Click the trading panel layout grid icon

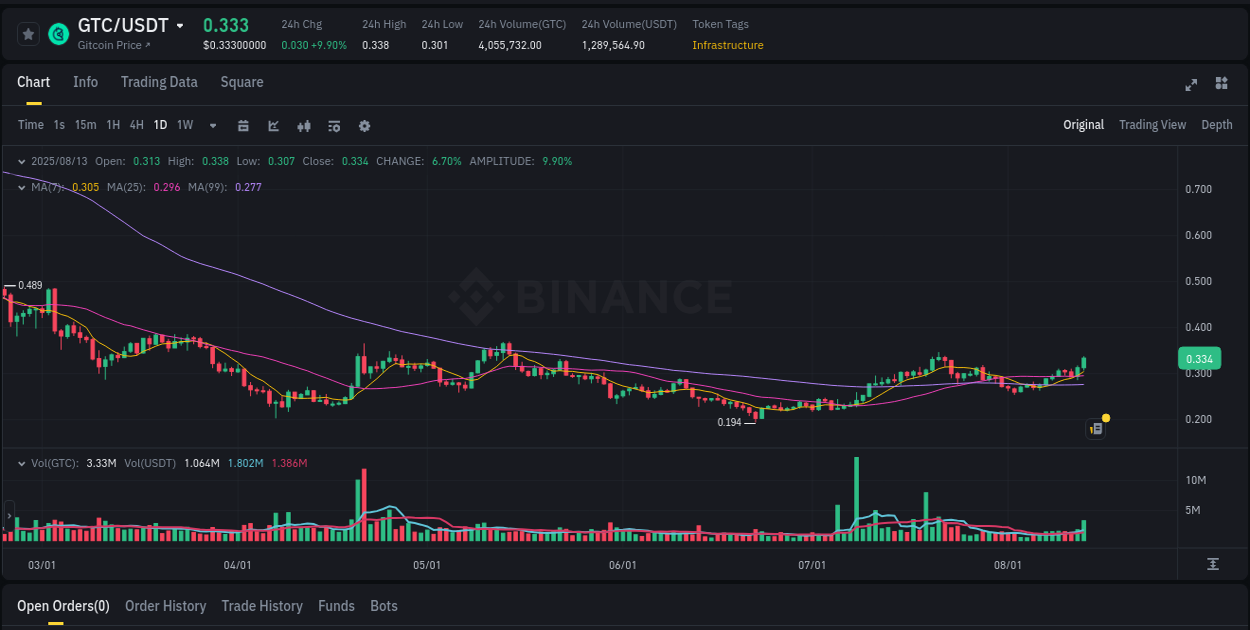(1220, 85)
